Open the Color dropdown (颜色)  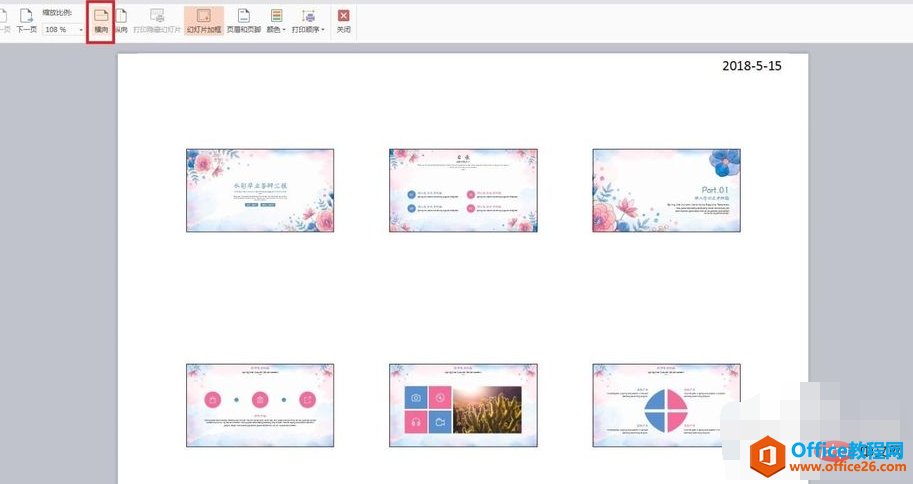click(276, 21)
